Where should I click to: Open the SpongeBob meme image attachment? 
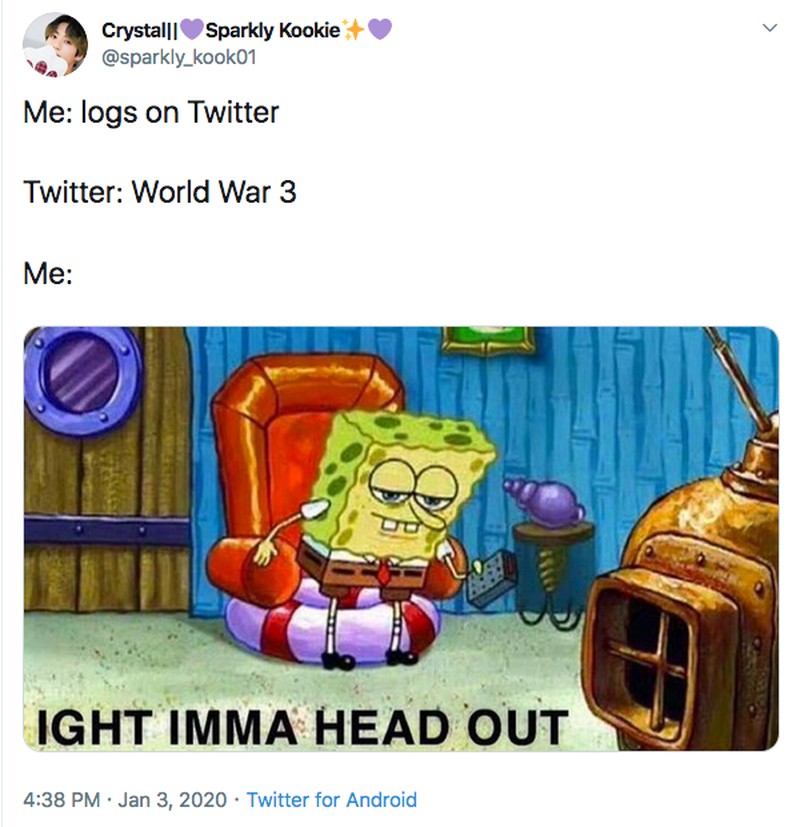coord(401,538)
